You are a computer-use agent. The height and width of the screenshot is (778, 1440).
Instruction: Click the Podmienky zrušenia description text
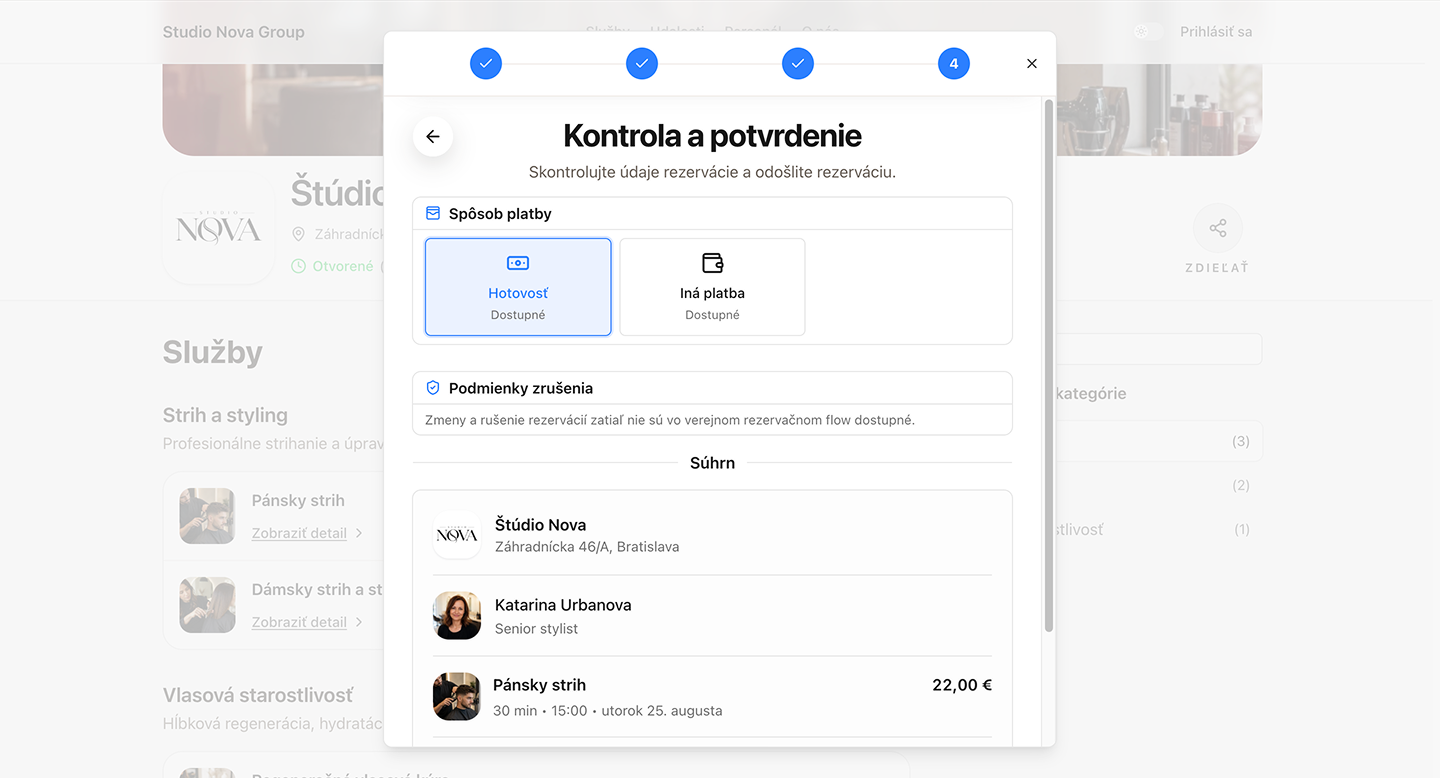pyautogui.click(x=670, y=420)
